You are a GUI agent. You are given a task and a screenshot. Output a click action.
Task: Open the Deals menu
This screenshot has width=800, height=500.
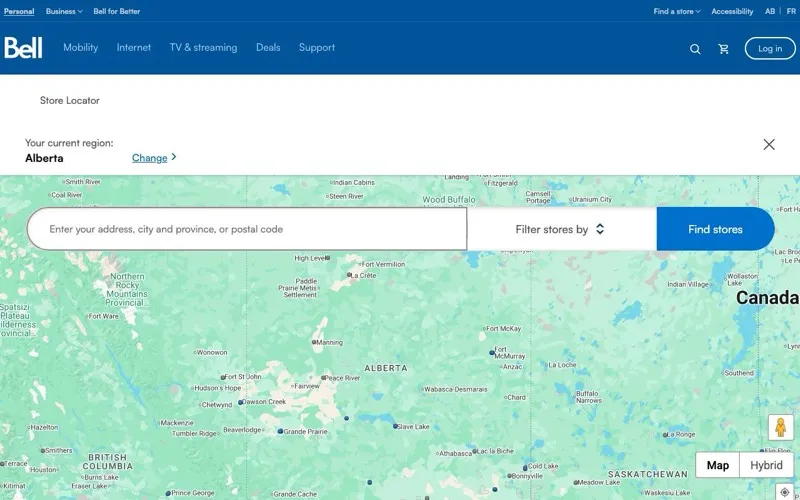point(268,47)
